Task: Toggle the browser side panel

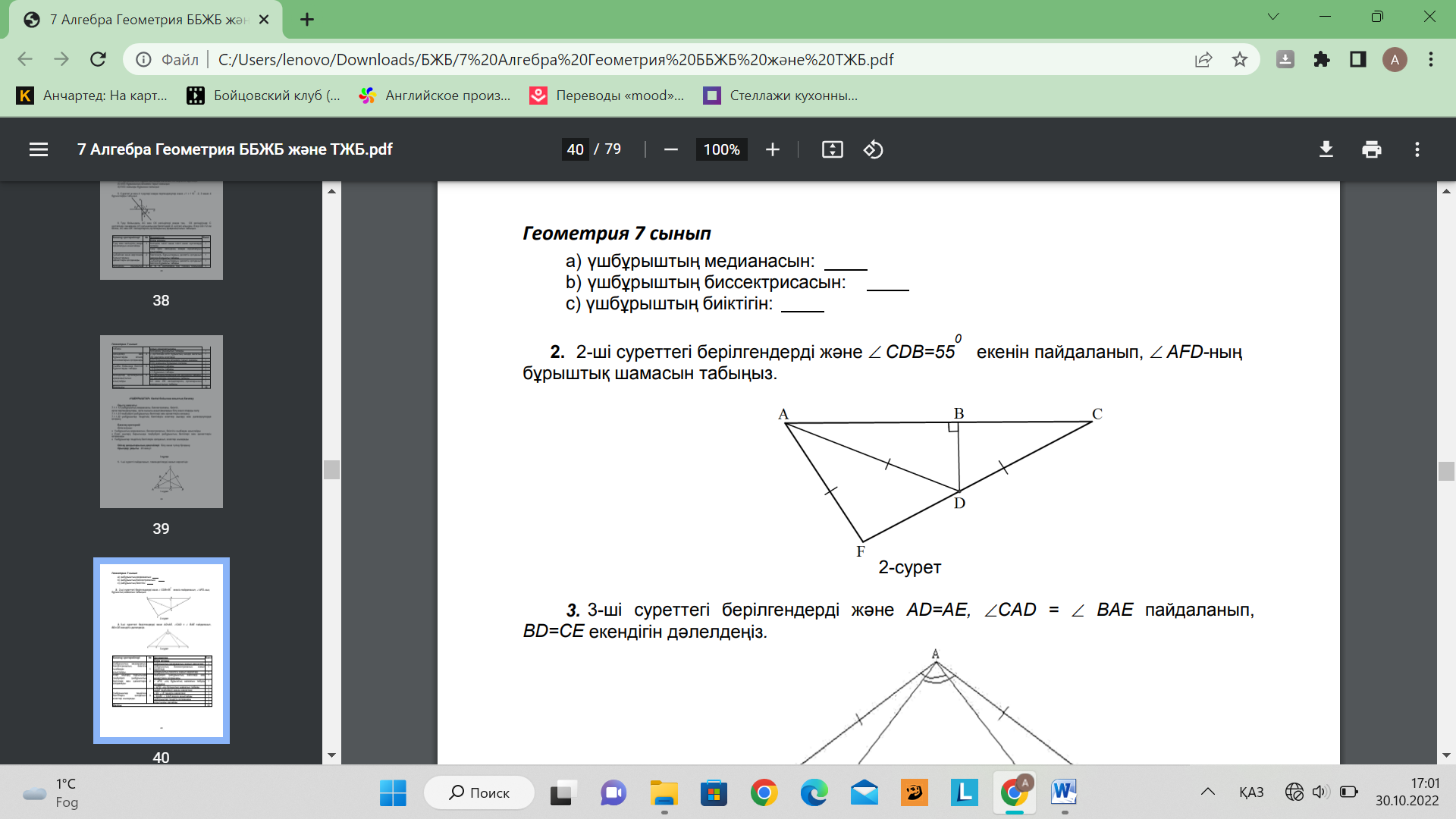Action: 1358,59
